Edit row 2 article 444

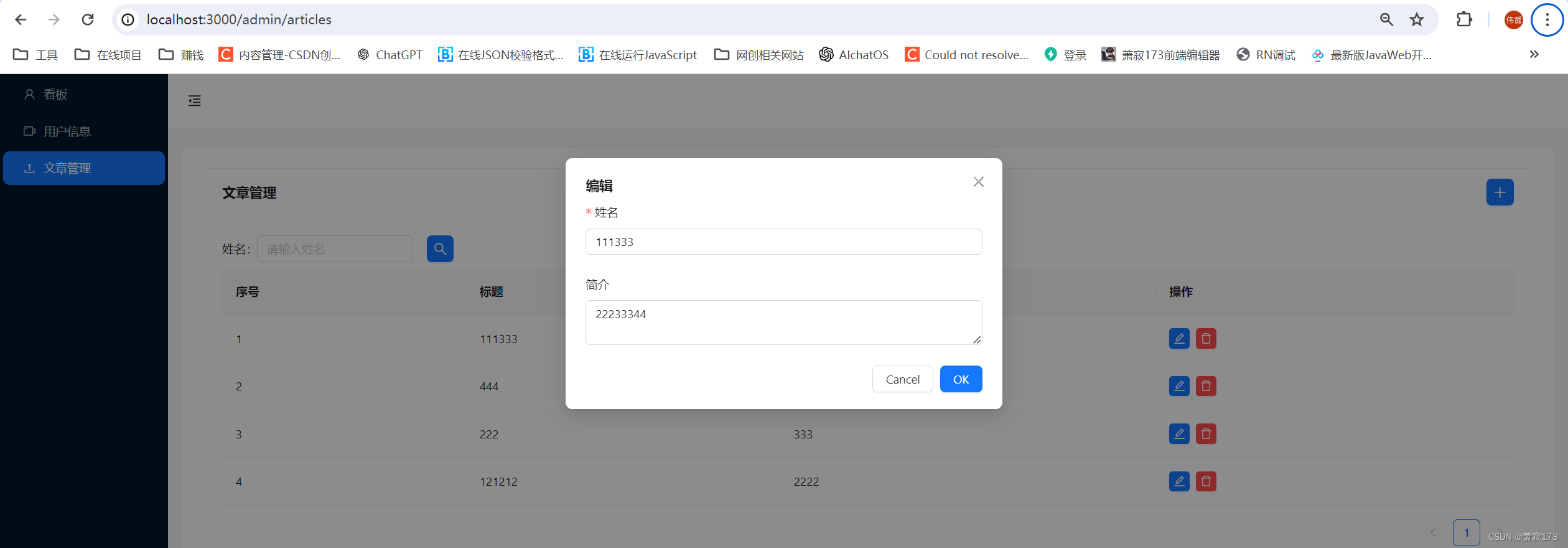(x=1179, y=386)
